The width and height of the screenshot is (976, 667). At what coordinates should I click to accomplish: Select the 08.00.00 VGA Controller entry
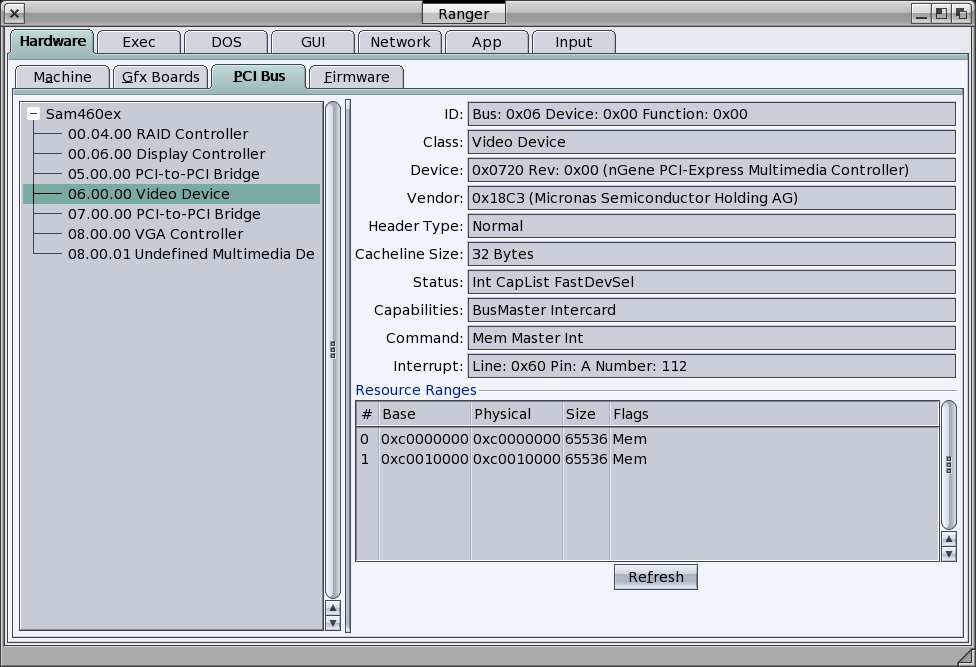[x=155, y=234]
